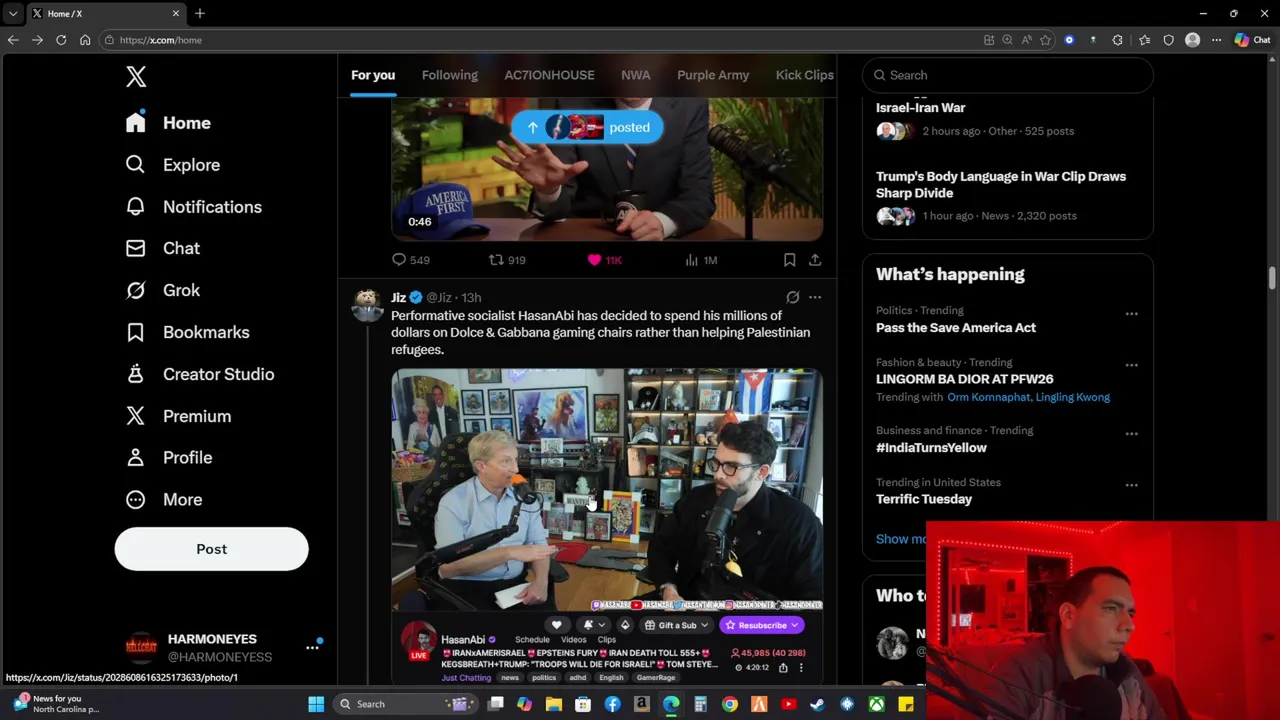1280x720 pixels.
Task: Open more options for Terrific Tuesday trend
Action: (1132, 485)
